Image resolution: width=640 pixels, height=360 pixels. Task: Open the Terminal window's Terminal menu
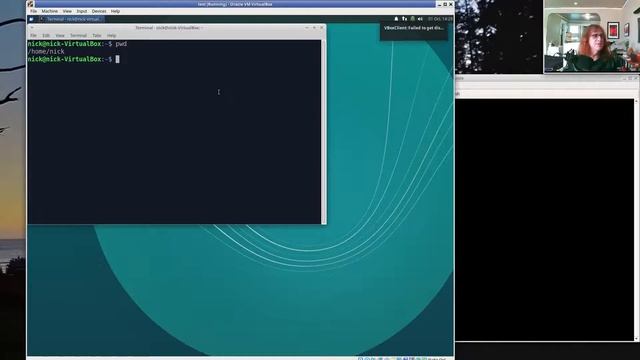pyautogui.click(x=78, y=36)
